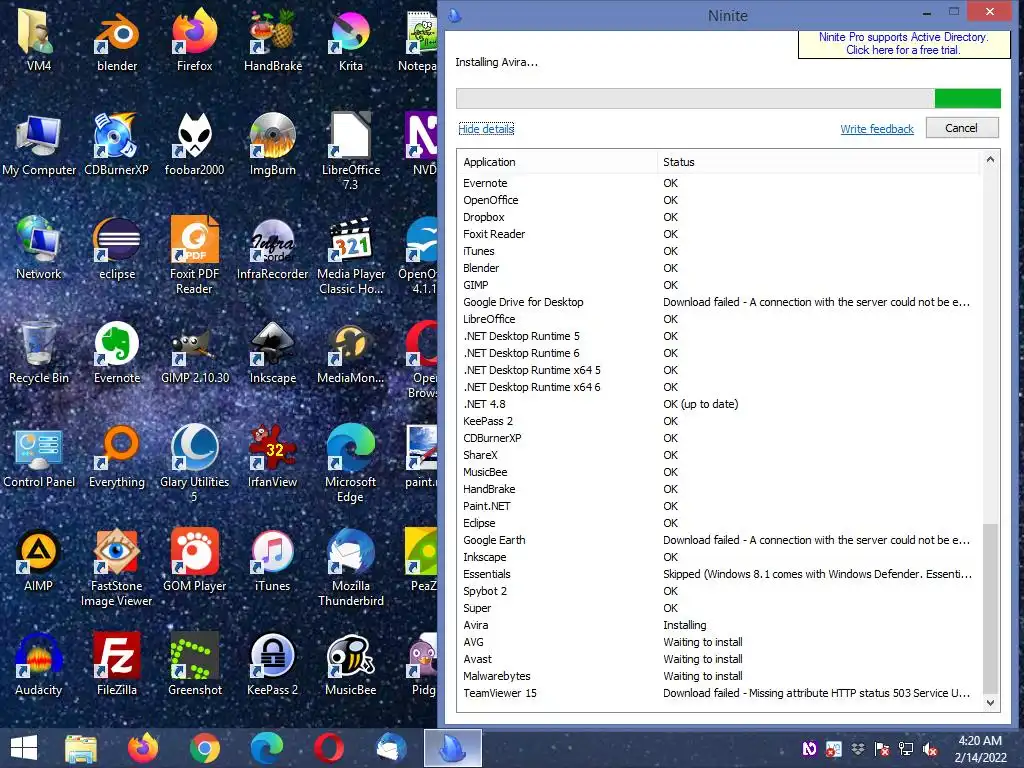Select the Recycle Bin icon
This screenshot has width=1024, height=768.
[39, 353]
